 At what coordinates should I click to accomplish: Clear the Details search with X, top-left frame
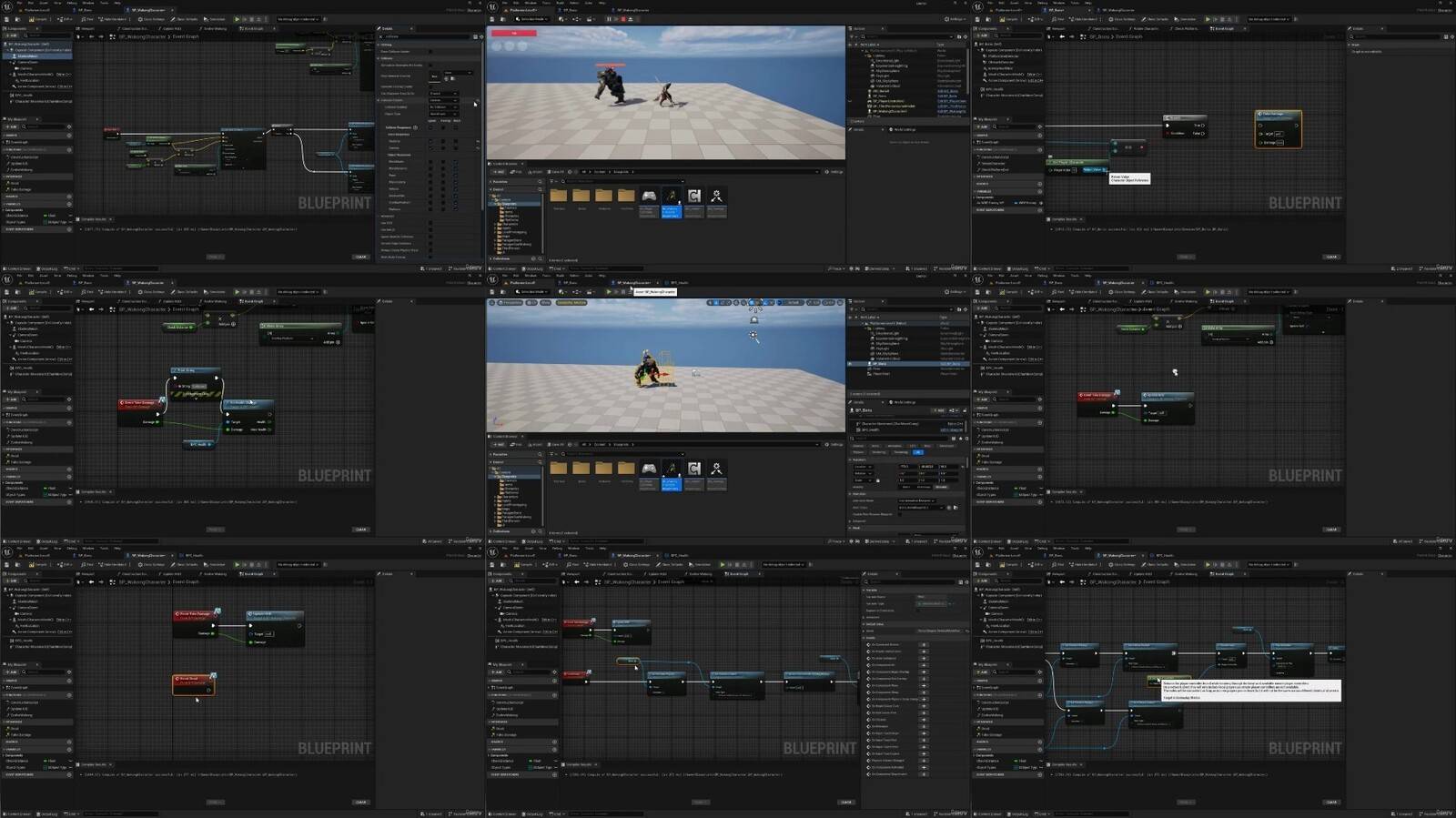(380, 36)
